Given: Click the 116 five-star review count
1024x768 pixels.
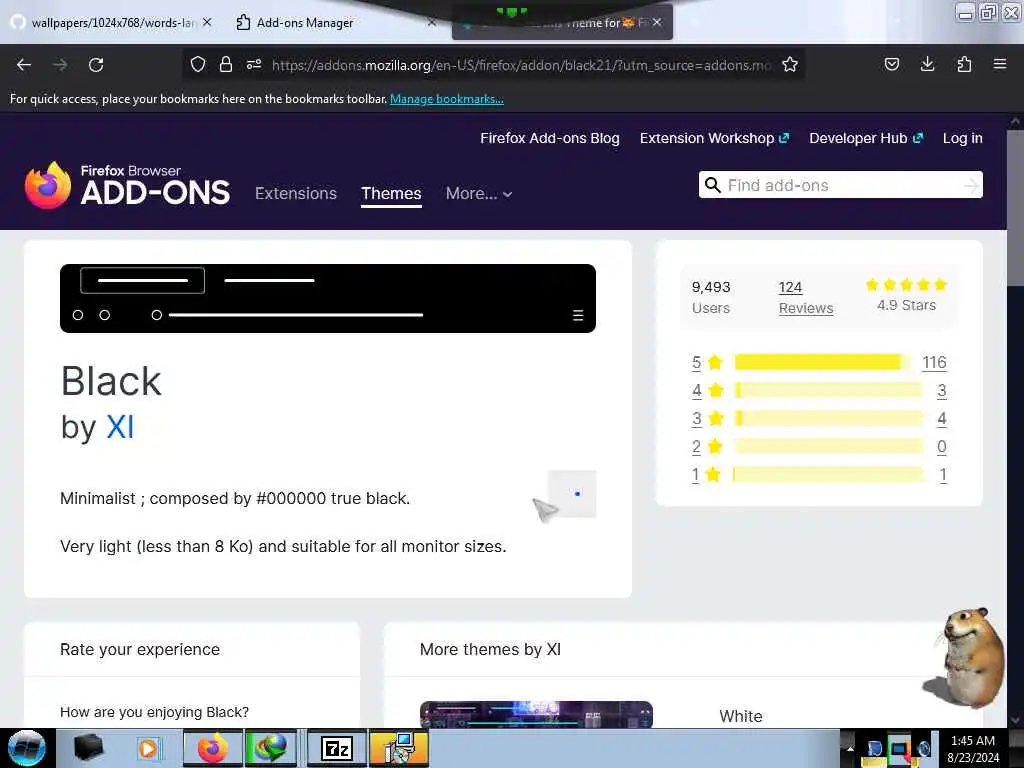Looking at the screenshot, I should 935,362.
